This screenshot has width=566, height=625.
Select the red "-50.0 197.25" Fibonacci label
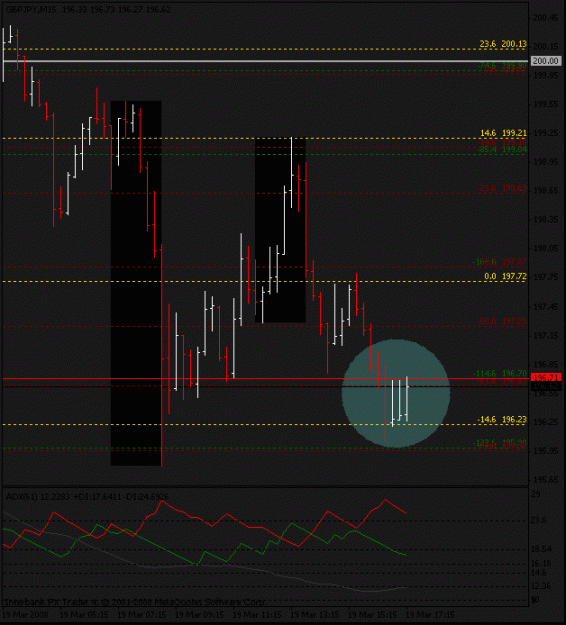(x=503, y=321)
